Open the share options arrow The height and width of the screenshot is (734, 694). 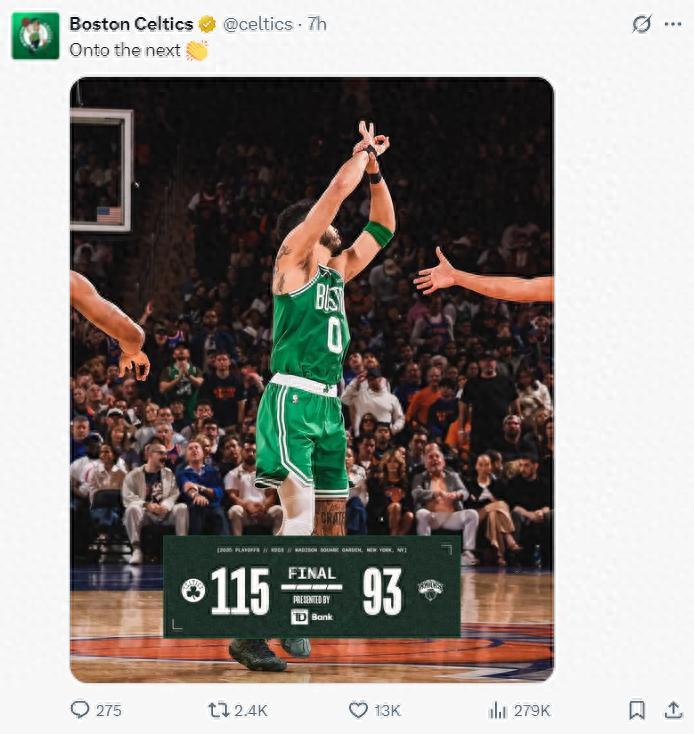[673, 709]
